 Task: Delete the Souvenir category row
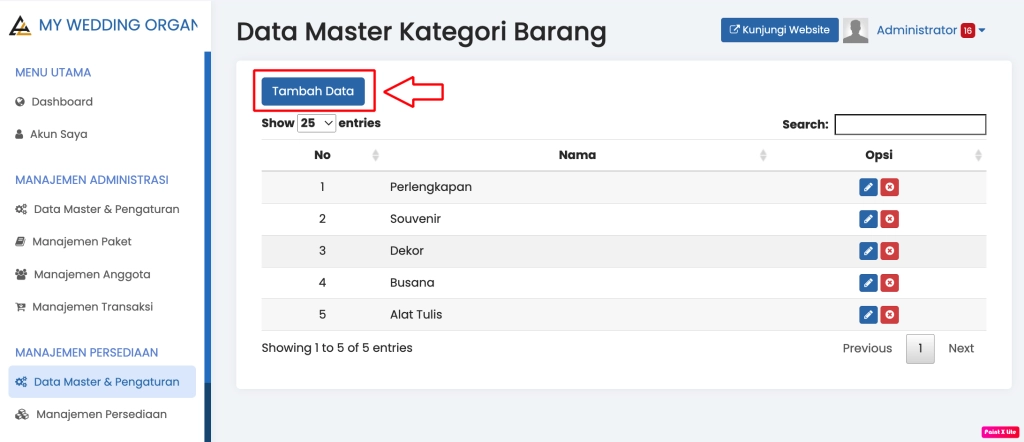[x=889, y=219]
